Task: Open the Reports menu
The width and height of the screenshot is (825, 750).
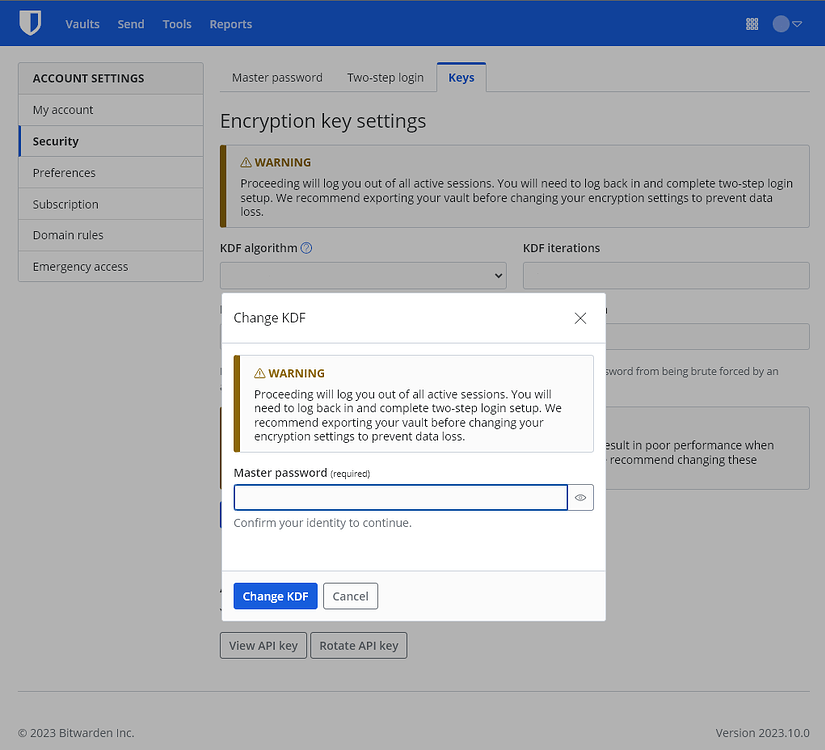Action: click(230, 23)
